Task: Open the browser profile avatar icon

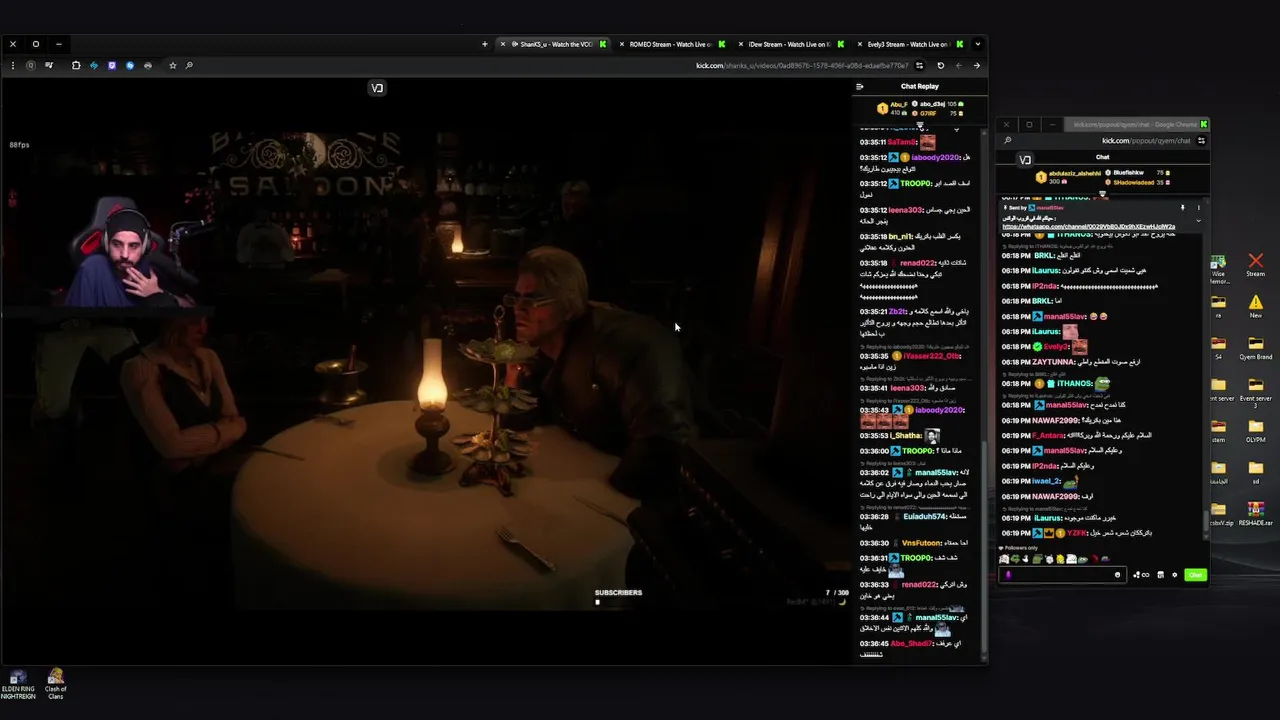Action: click(x=31, y=65)
